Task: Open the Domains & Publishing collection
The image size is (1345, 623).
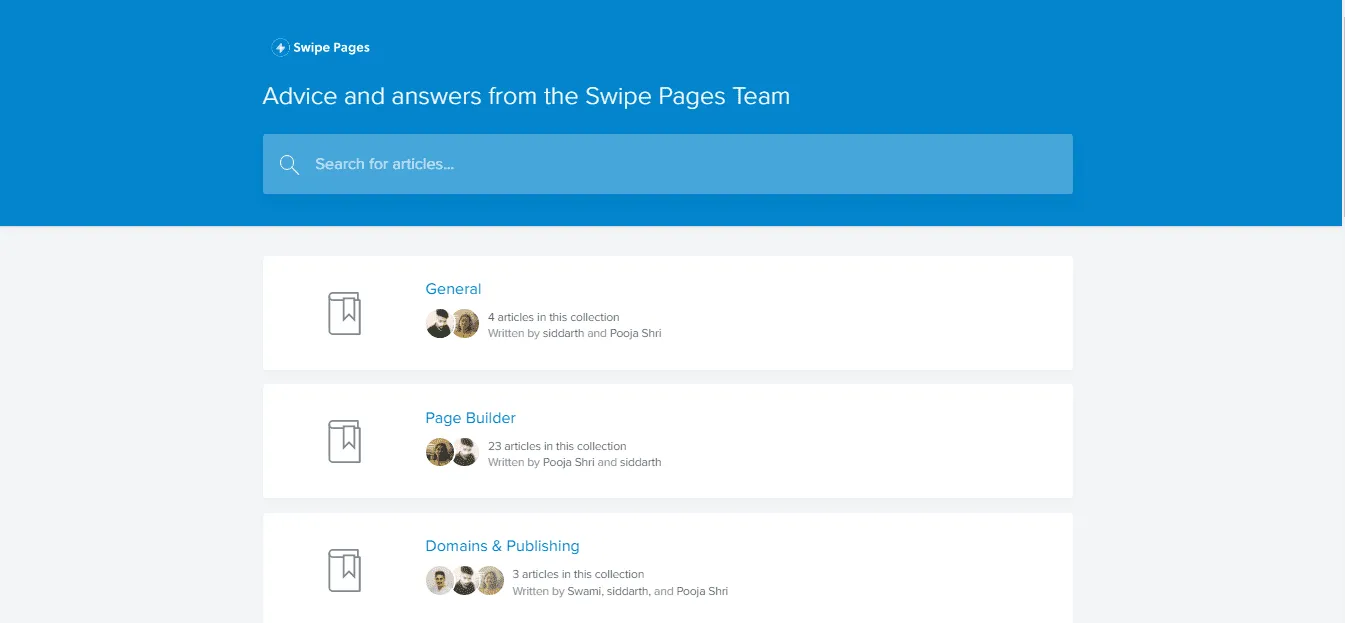Action: (x=502, y=545)
